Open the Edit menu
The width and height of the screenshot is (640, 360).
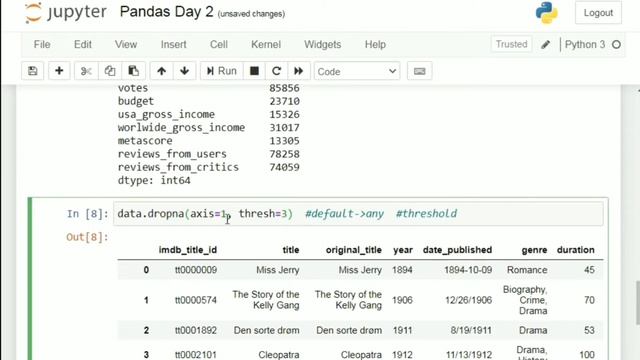(x=82, y=44)
